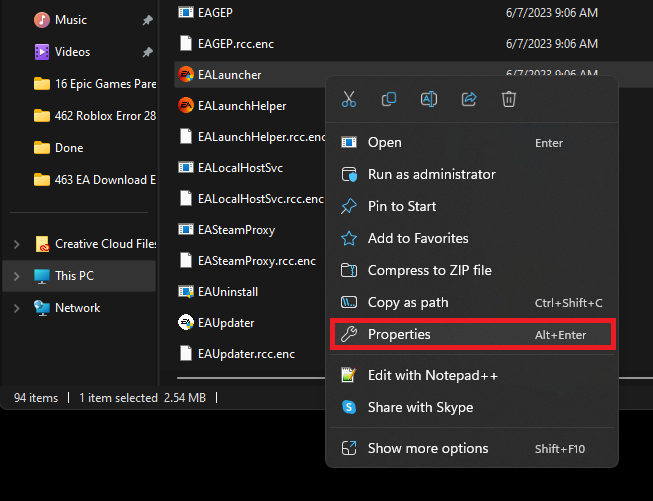Select Compress to ZIP file
This screenshot has height=501, width=653.
pos(472,270)
